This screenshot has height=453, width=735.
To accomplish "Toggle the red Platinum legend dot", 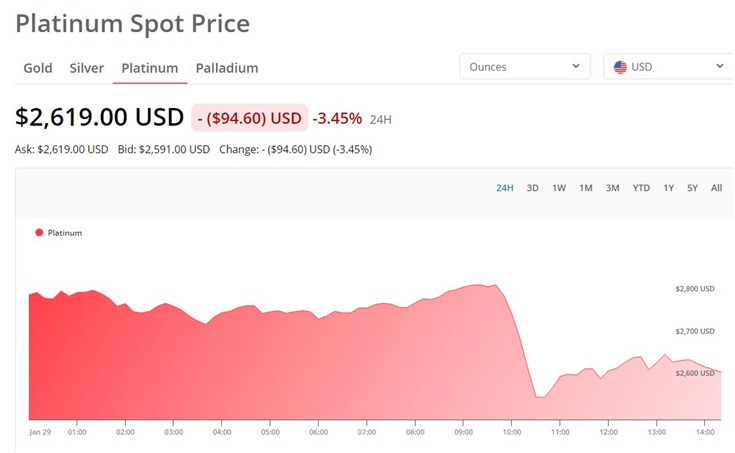I will [x=39, y=232].
